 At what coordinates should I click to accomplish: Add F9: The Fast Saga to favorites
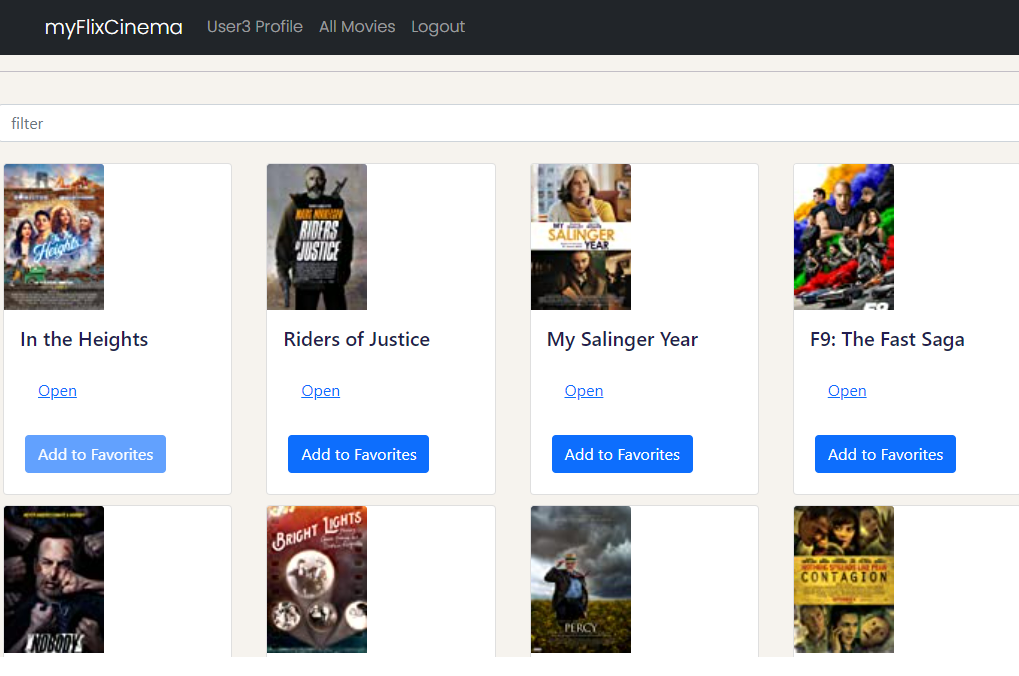885,454
